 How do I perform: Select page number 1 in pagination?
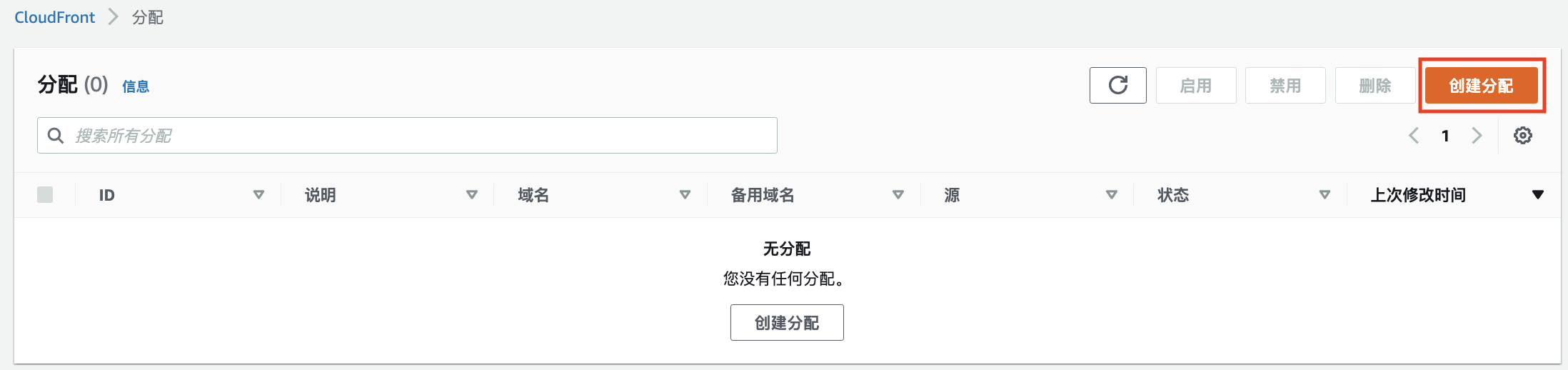[x=1445, y=136]
